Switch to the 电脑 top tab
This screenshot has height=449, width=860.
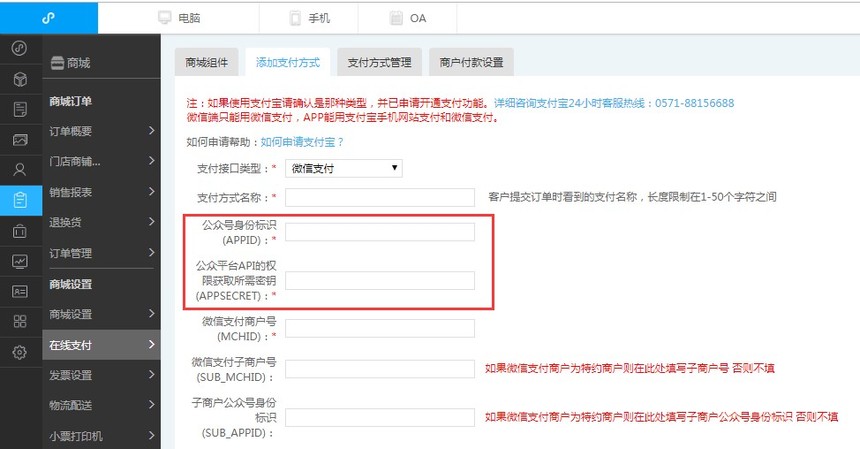180,18
